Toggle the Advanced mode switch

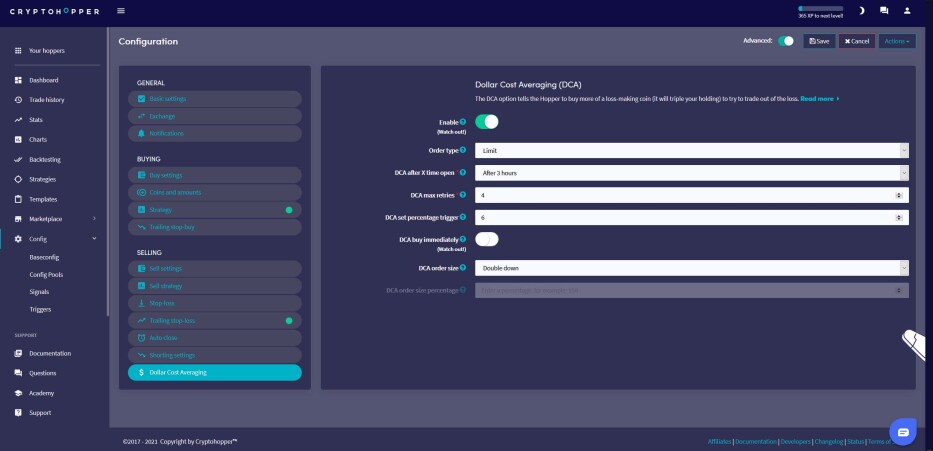(786, 41)
